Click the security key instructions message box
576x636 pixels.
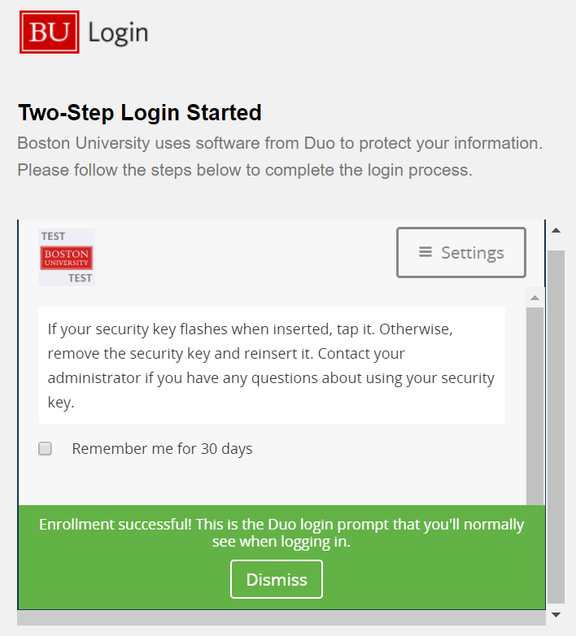[271, 365]
